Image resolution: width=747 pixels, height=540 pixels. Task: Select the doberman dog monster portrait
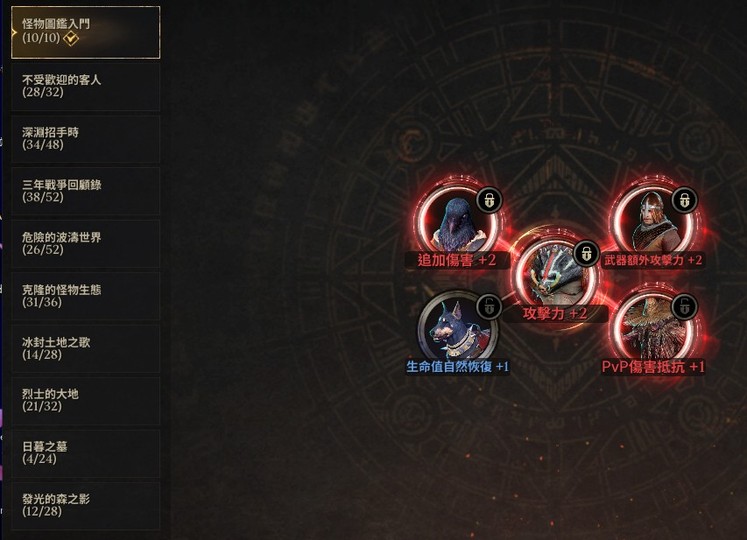[458, 327]
